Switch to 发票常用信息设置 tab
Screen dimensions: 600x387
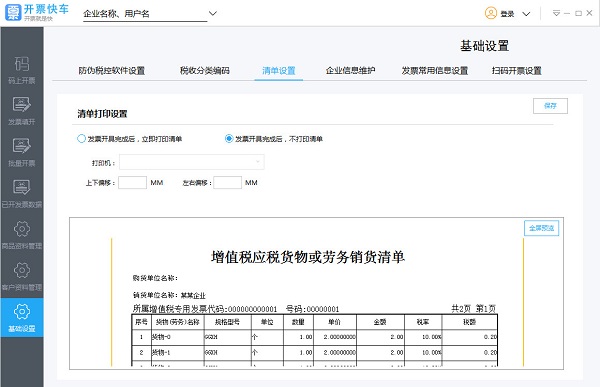(435, 70)
